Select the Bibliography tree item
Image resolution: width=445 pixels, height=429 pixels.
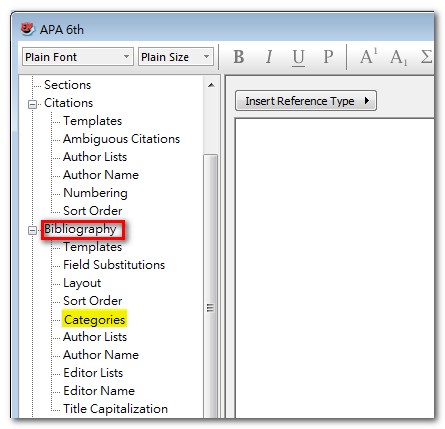(x=80, y=229)
